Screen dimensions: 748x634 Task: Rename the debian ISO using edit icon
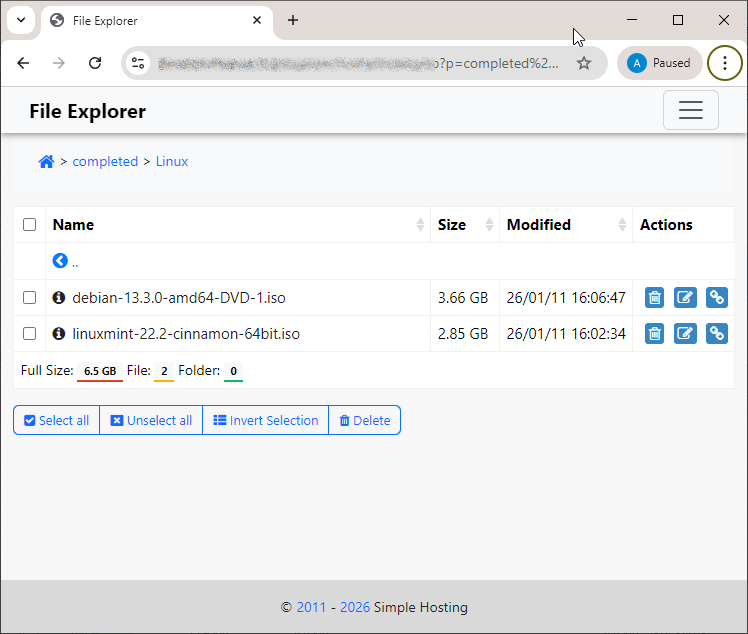click(x=685, y=297)
